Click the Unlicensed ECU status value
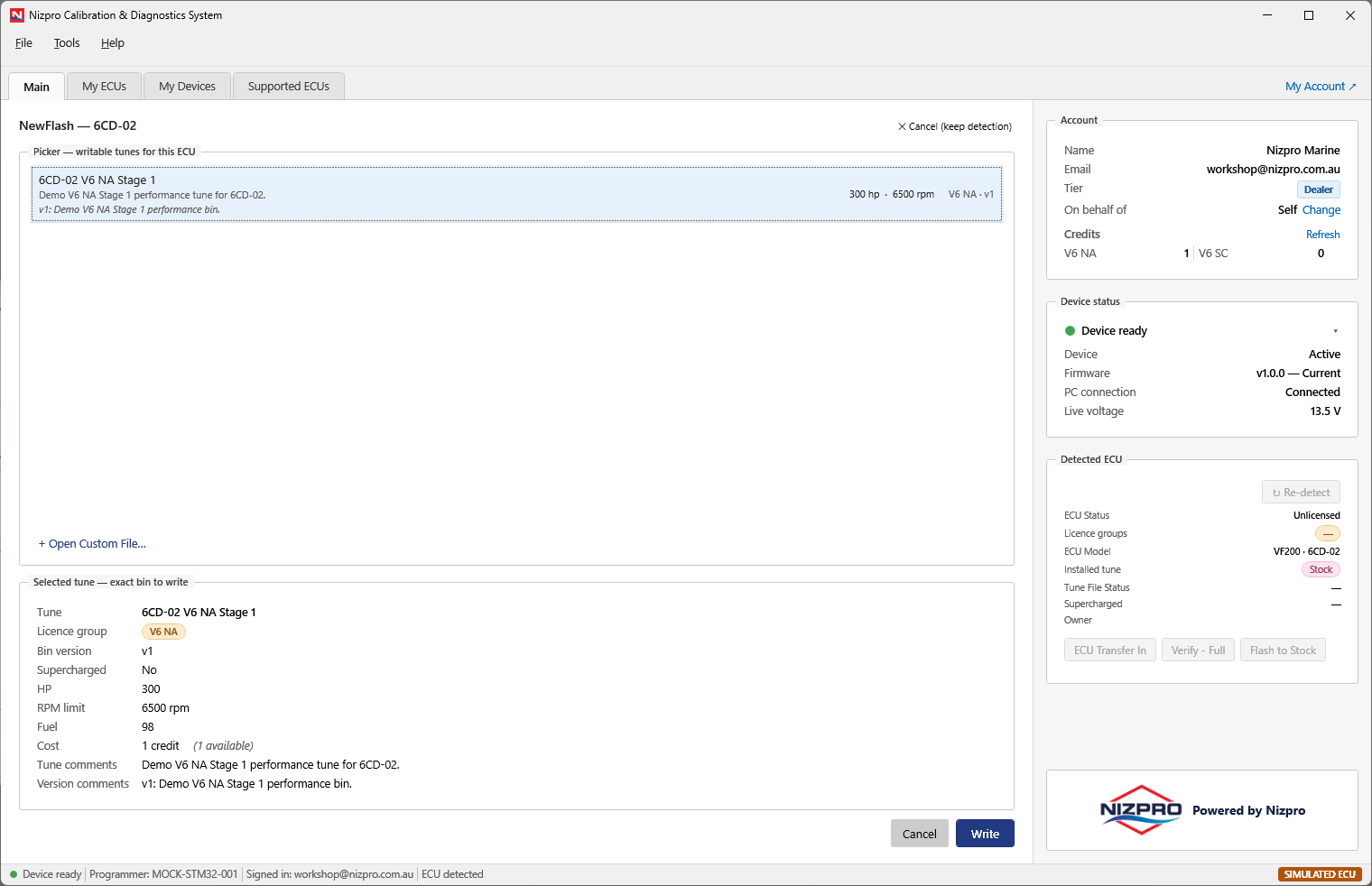Viewport: 1372px width, 886px height. click(1316, 515)
